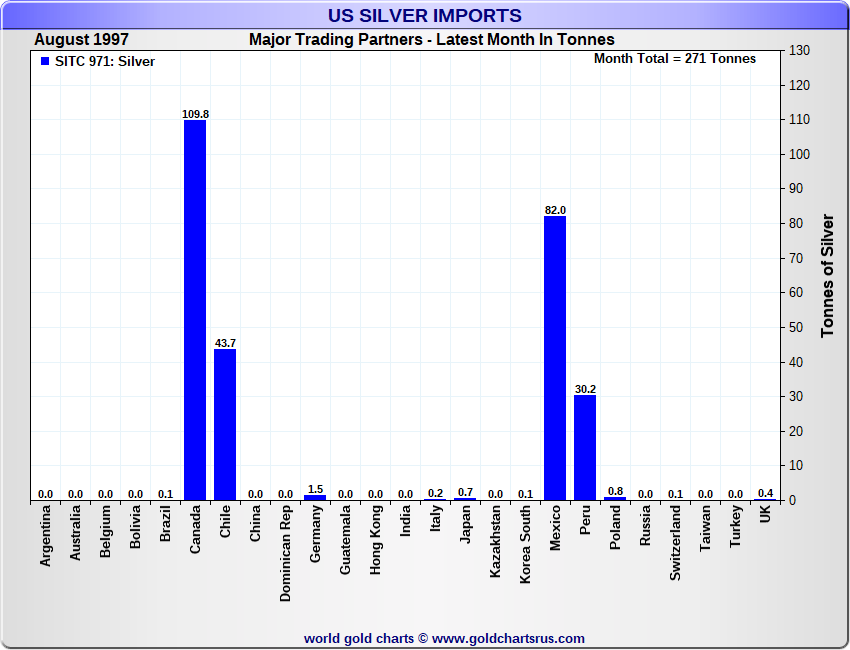Select the Peru bar labeled 30.2

click(585, 447)
